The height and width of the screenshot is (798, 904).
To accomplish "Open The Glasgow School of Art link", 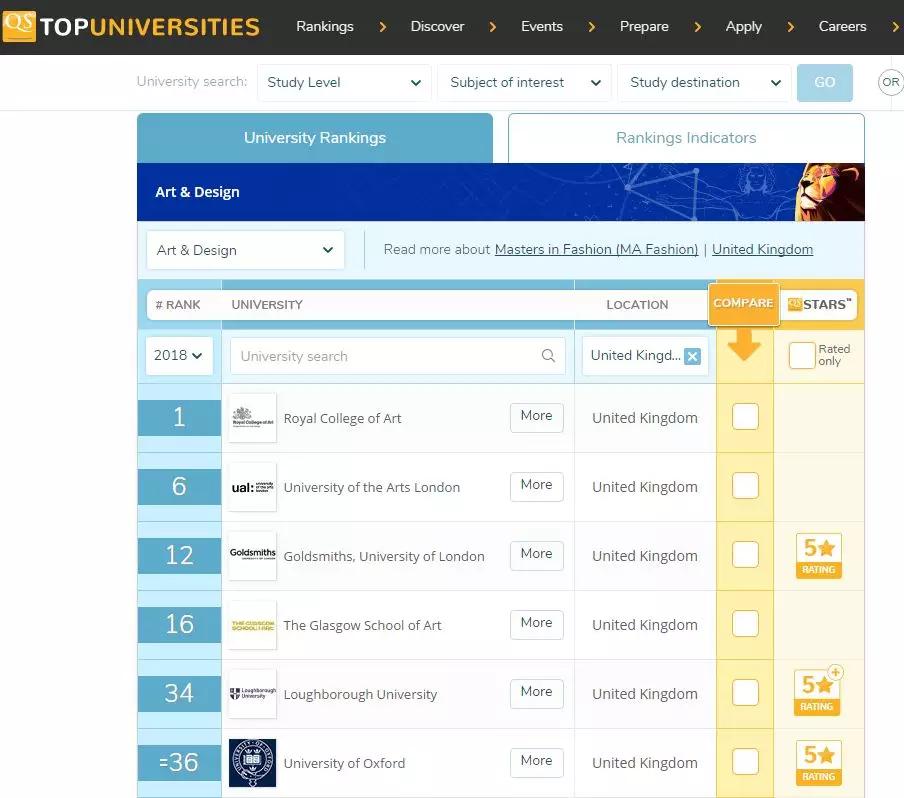I will coord(362,626).
